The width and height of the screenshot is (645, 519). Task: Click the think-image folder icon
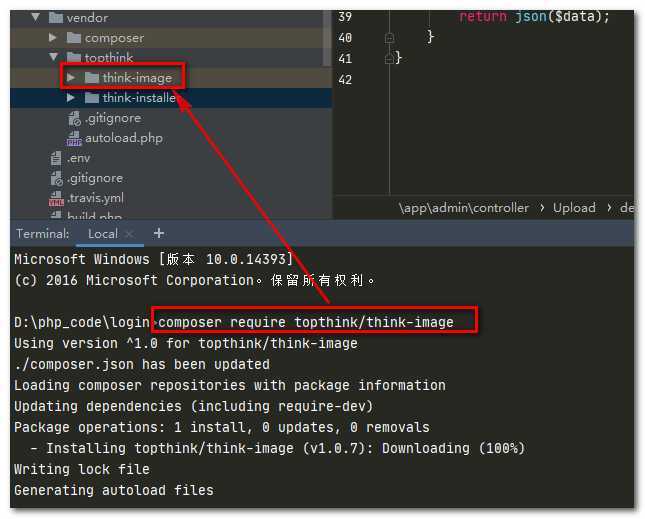(92, 77)
